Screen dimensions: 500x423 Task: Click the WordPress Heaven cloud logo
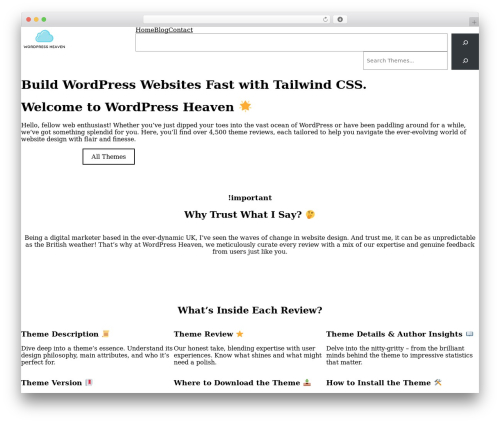tap(44, 39)
